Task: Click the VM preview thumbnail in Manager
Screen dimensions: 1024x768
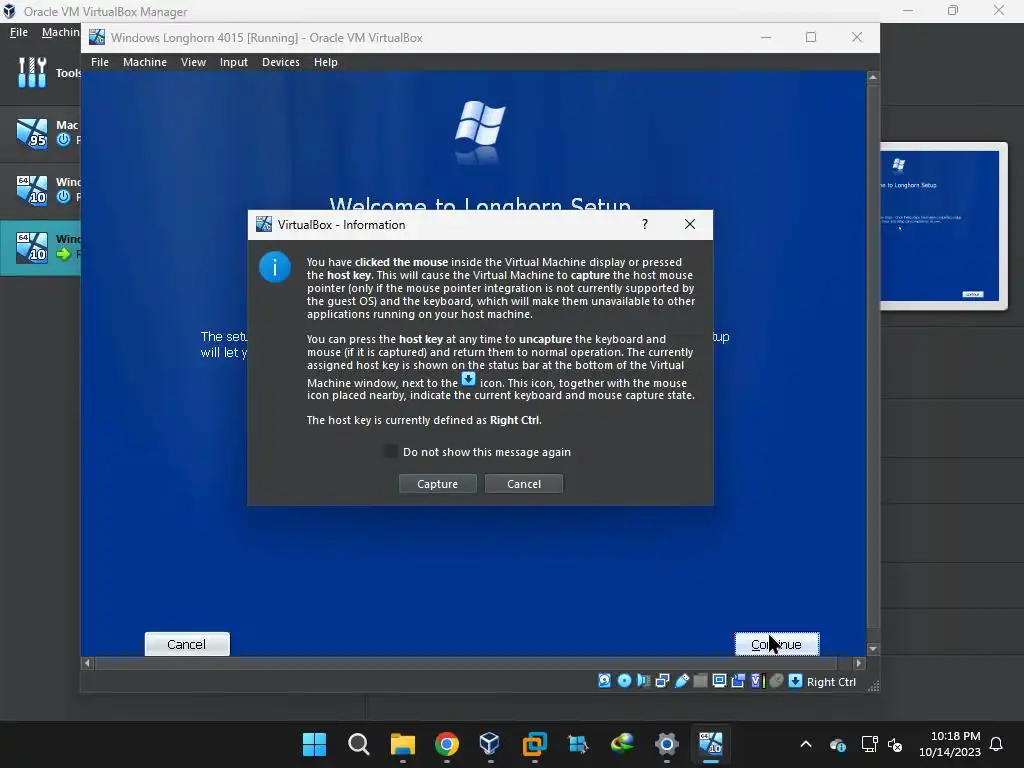Action: point(944,226)
